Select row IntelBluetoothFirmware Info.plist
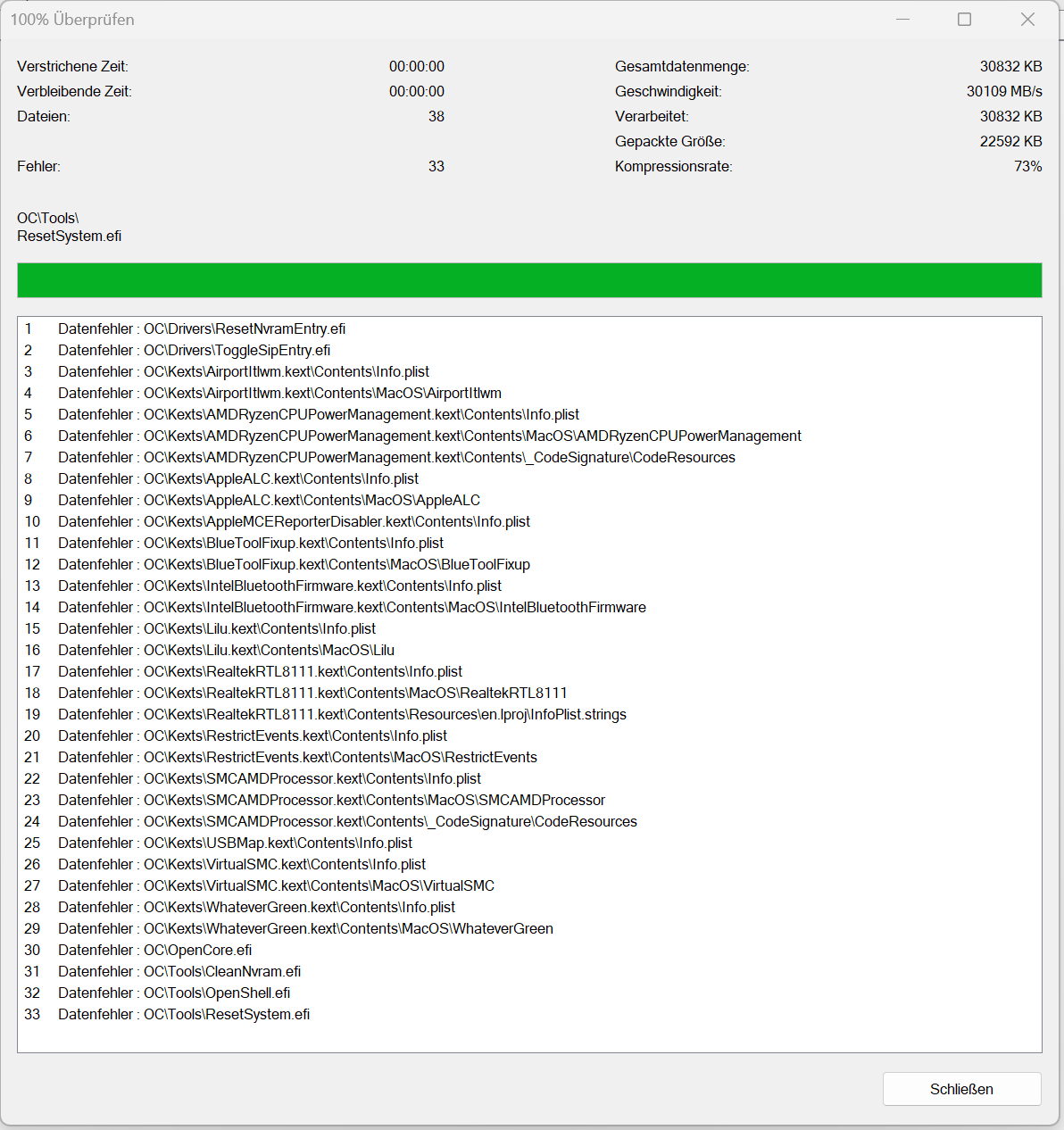Viewport: 1064px width, 1130px height. tap(529, 586)
